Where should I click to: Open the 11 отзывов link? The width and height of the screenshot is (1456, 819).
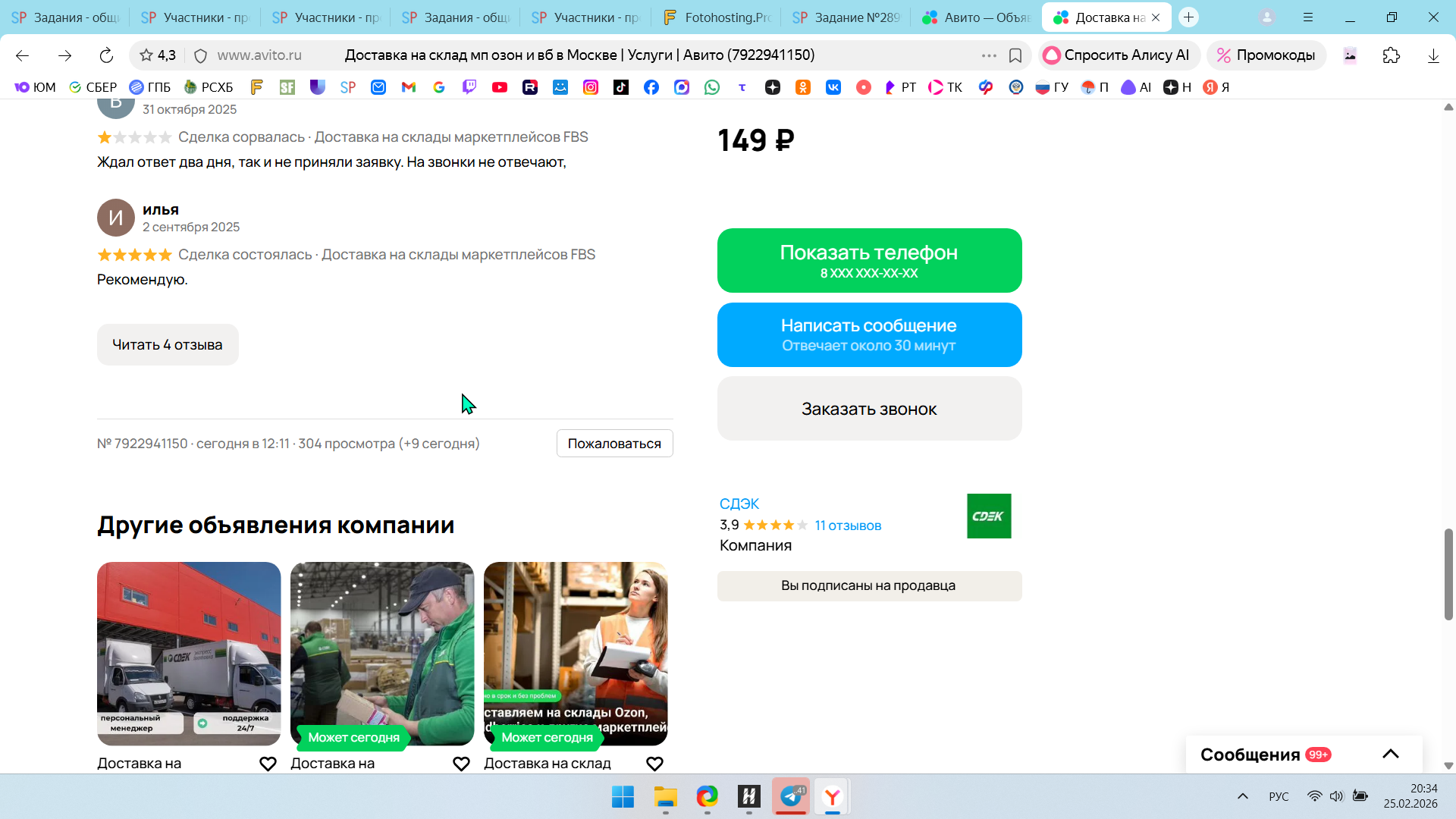(848, 526)
